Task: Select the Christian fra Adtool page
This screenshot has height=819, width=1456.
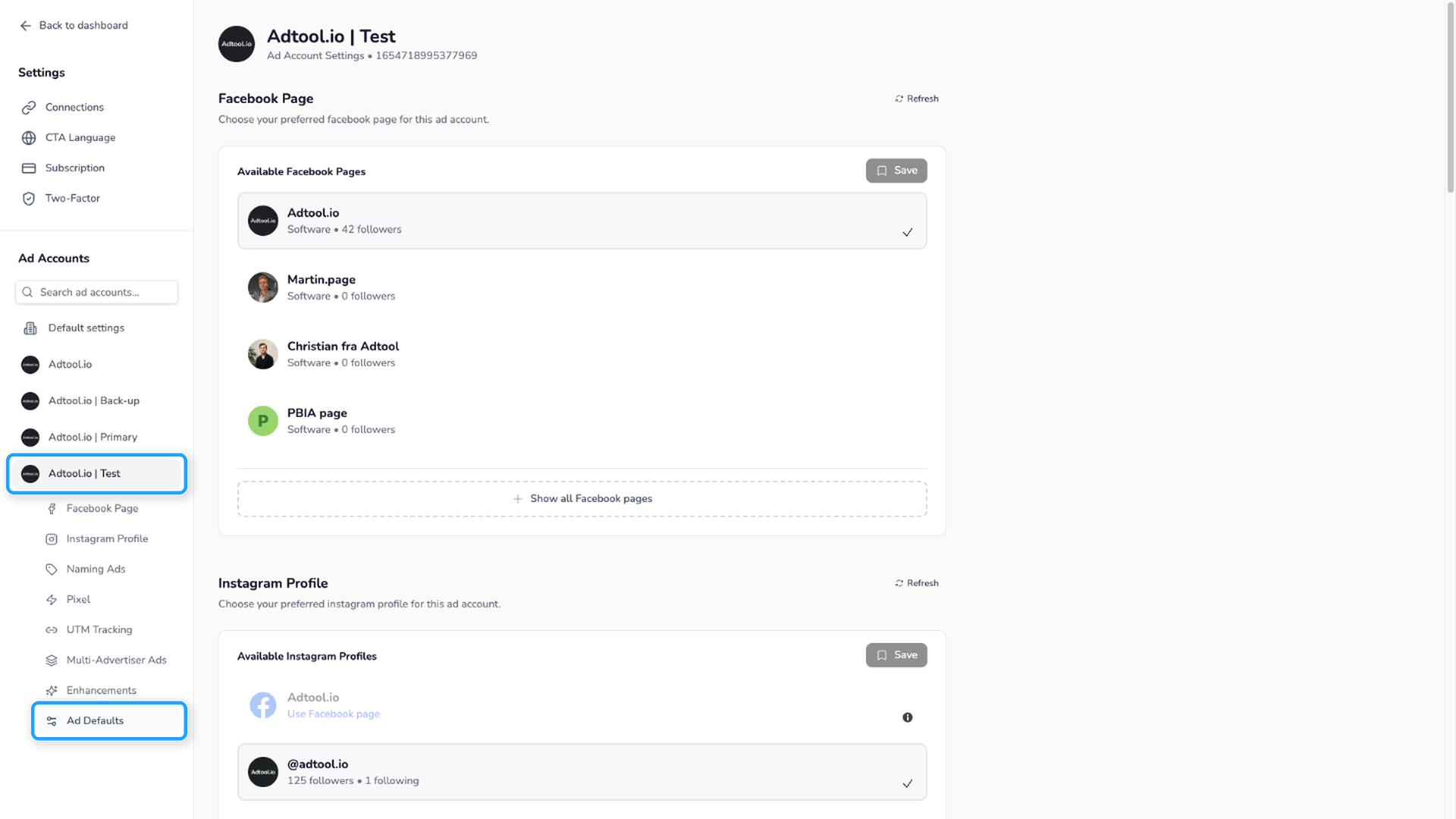Action: [x=582, y=354]
